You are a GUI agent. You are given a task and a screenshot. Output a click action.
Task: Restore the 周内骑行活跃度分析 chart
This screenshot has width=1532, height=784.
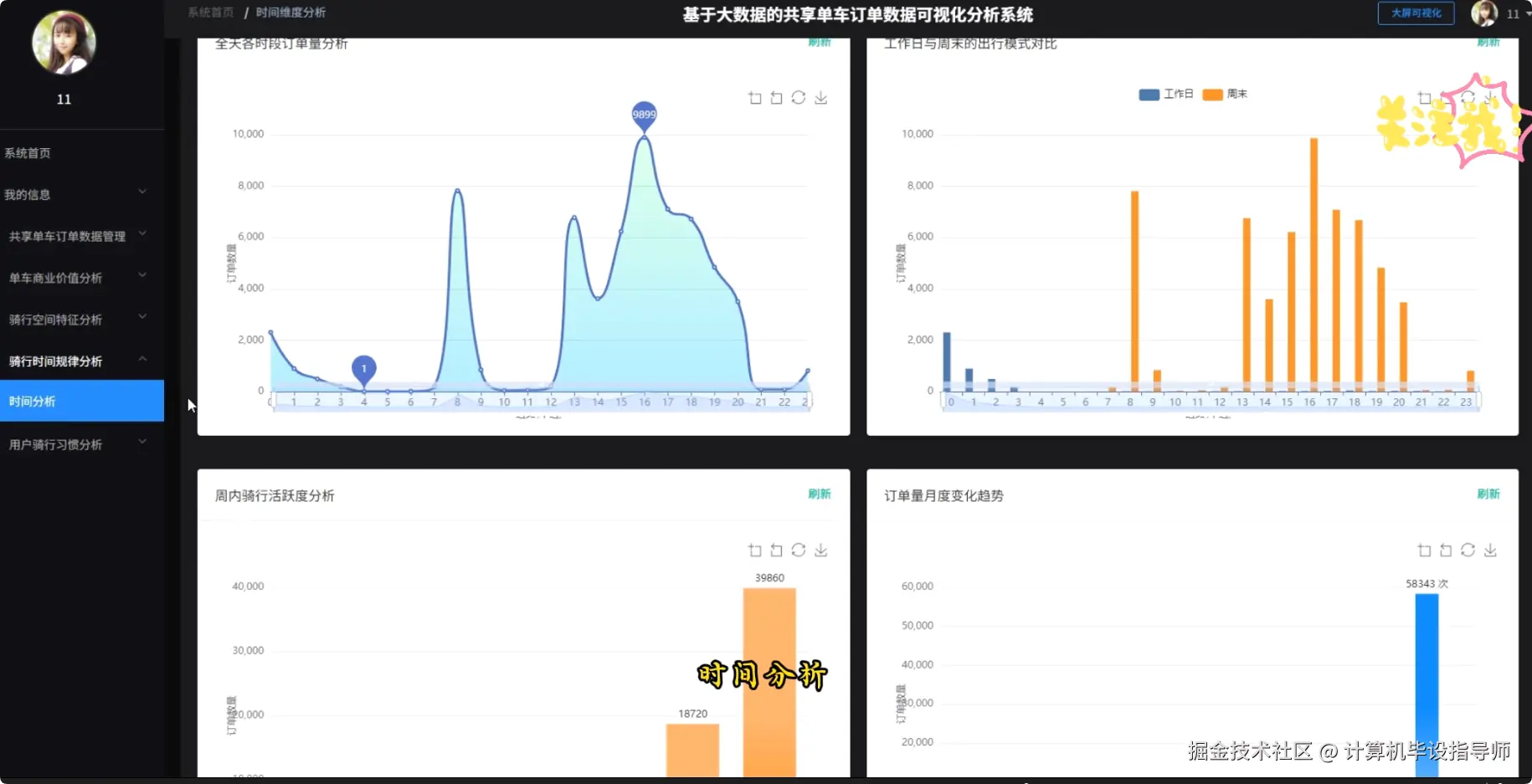799,550
